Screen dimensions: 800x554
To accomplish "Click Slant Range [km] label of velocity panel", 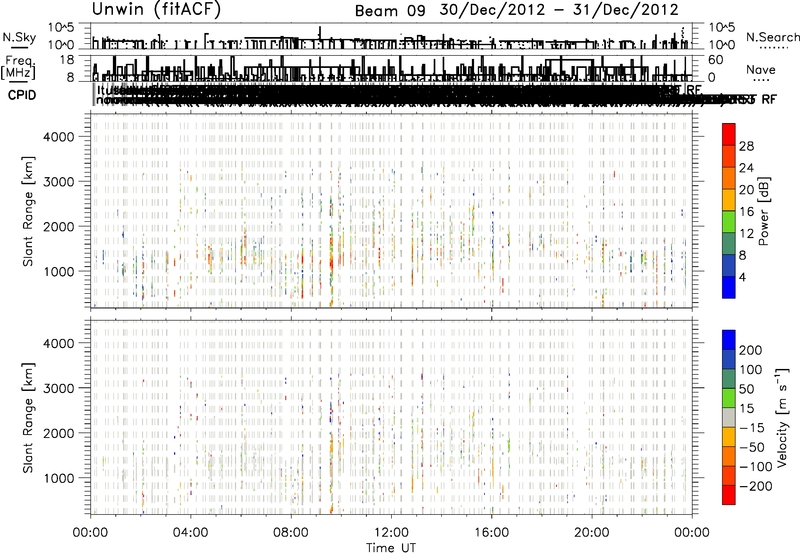I will coord(28,418).
